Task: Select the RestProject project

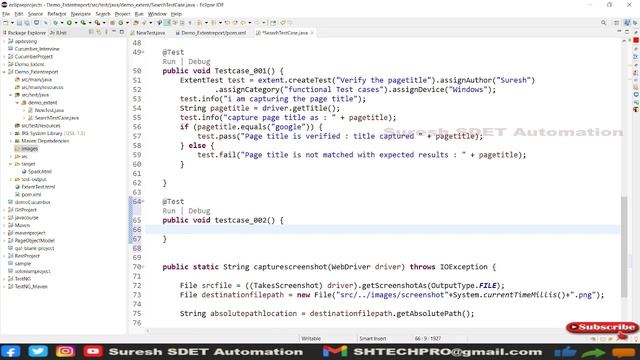Action: [27, 256]
